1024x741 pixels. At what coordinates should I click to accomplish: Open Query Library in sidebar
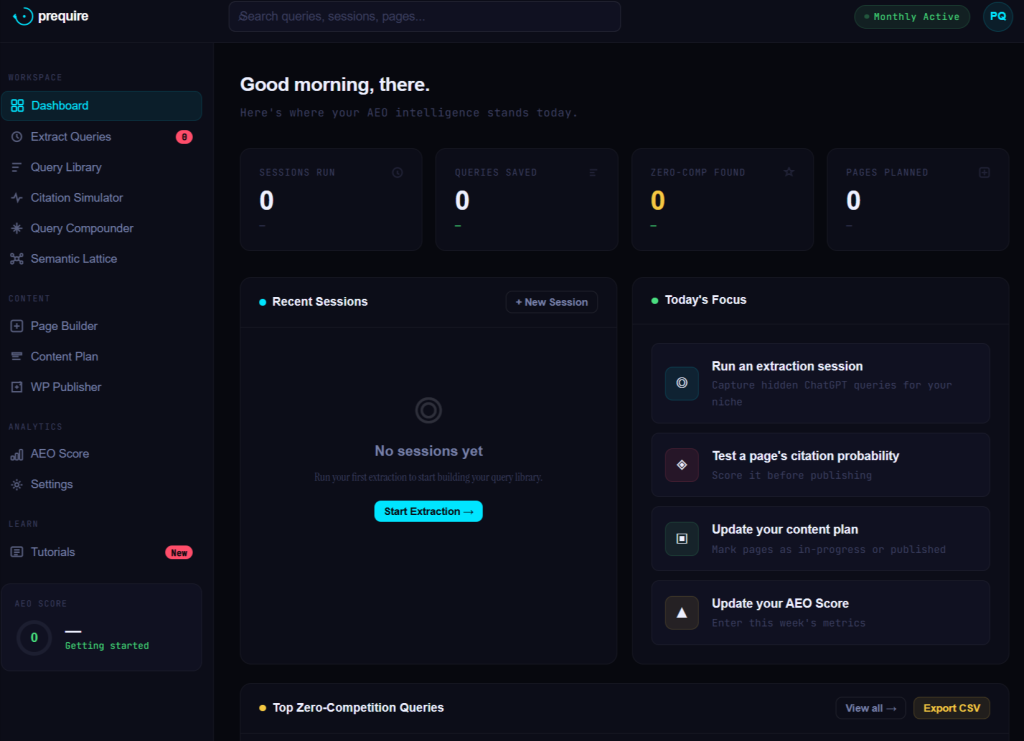click(102, 167)
